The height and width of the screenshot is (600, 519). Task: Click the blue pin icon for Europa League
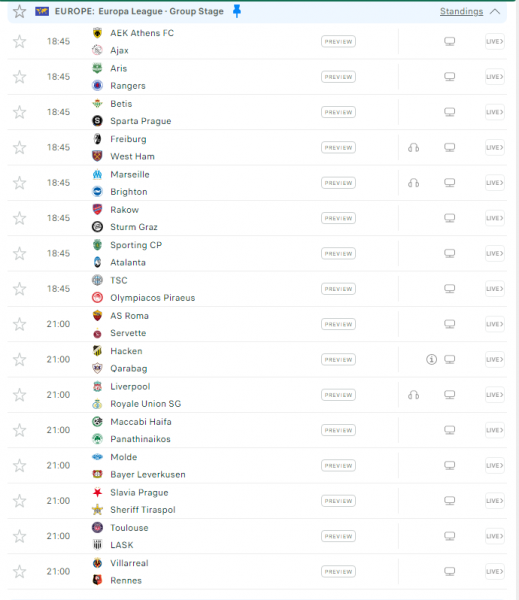237,11
